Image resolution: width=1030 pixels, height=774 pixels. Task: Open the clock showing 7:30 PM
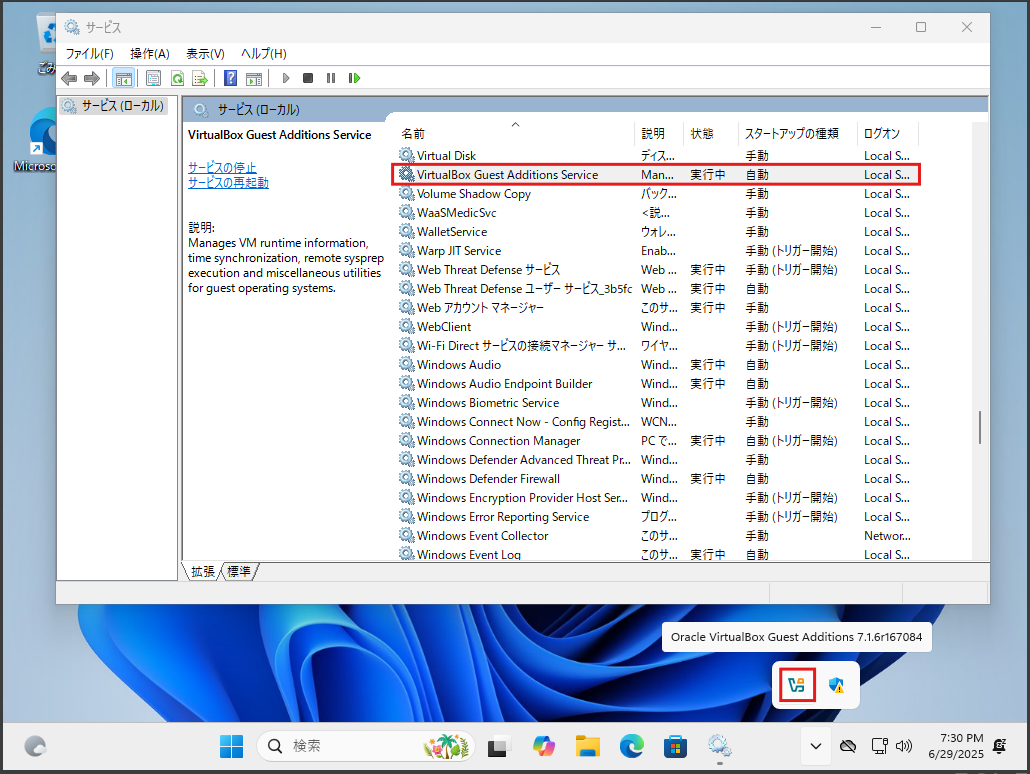tap(956, 746)
